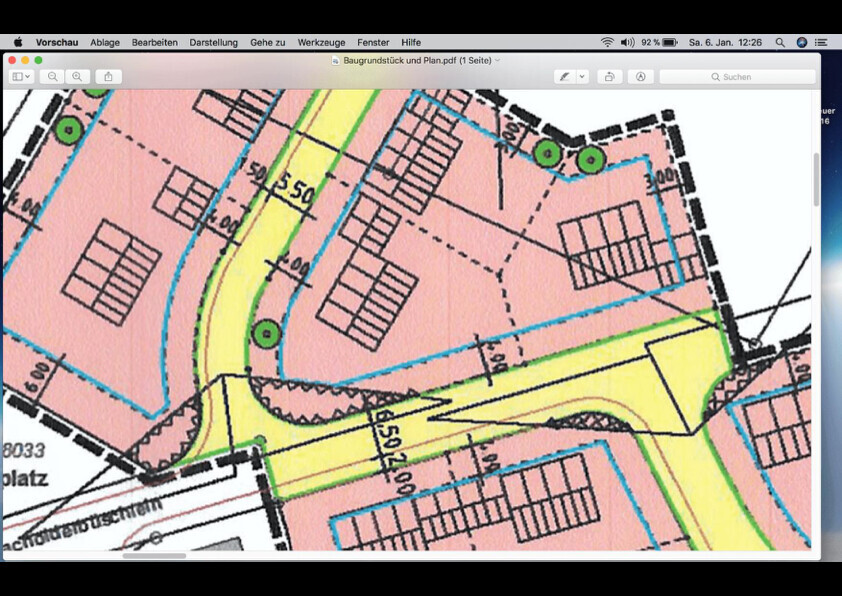Image resolution: width=842 pixels, height=596 pixels.
Task: Open the sidebar view dropdown
Action: (x=21, y=77)
